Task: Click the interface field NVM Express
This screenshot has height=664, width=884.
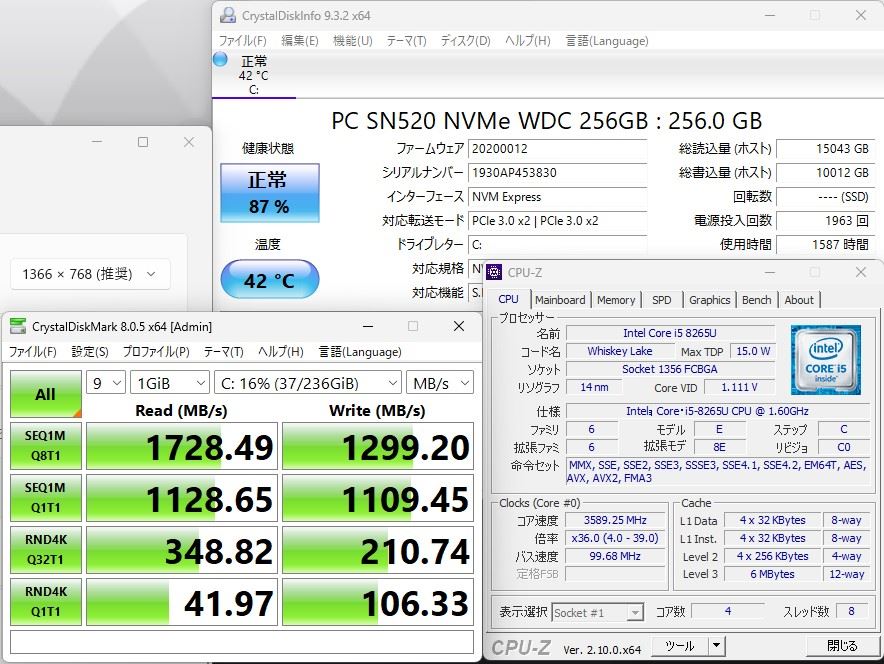Action: click(558, 197)
